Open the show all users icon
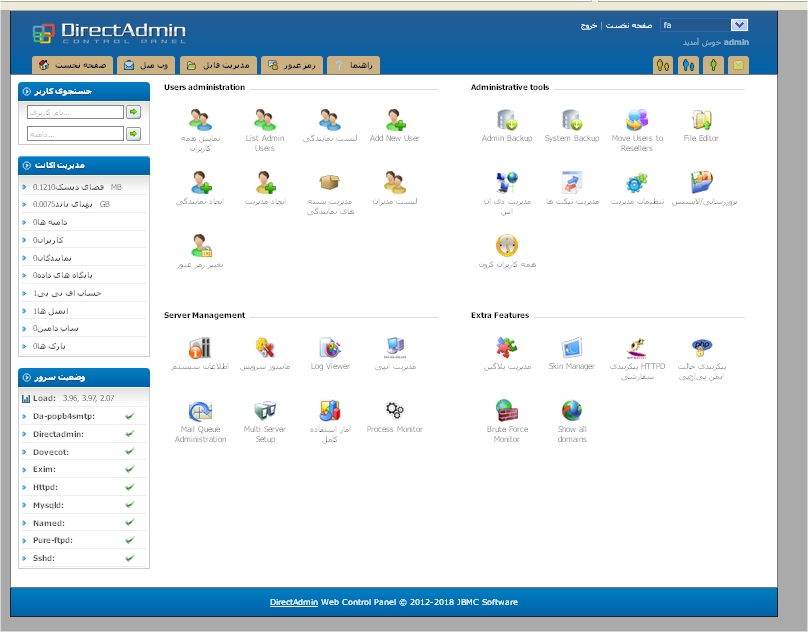Image resolution: width=808 pixels, height=632 pixels. (200, 120)
